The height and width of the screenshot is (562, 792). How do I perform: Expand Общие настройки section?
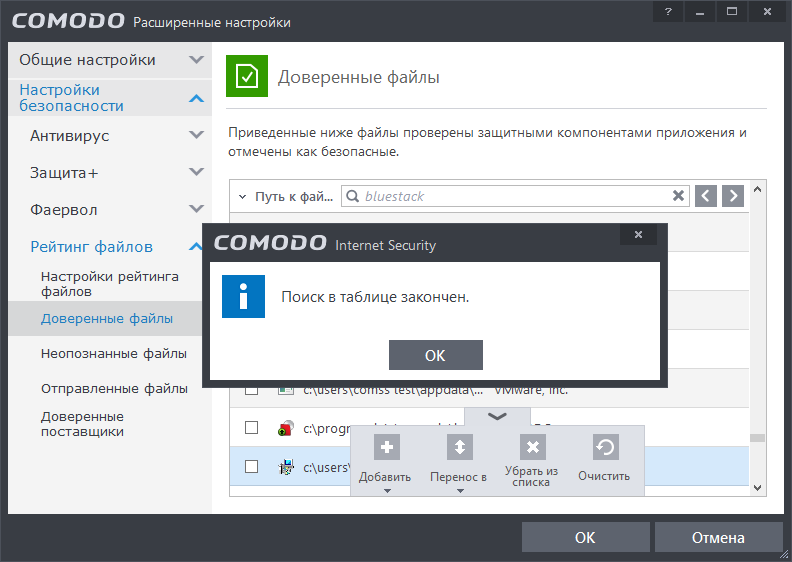(x=196, y=60)
